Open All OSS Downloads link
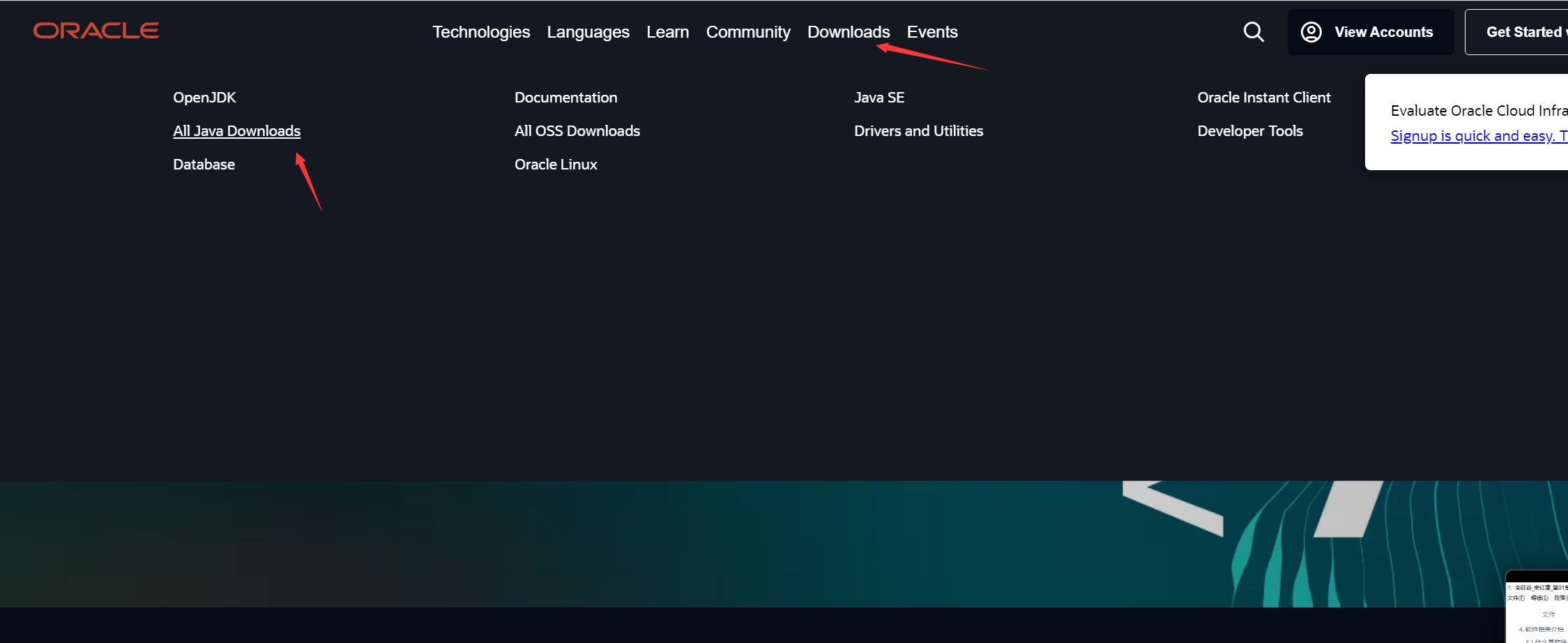 pos(577,131)
